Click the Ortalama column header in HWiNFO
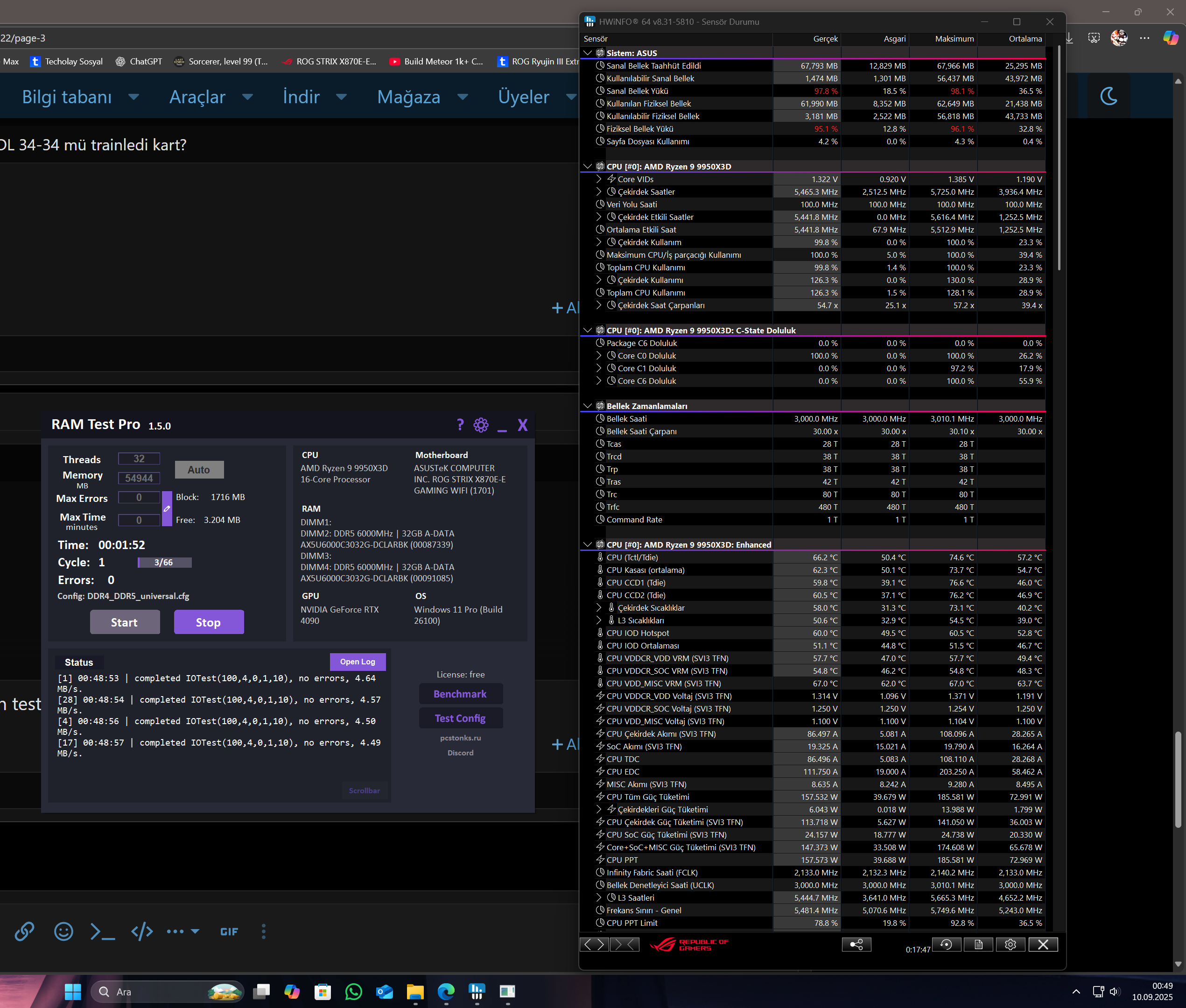 click(x=1011, y=39)
